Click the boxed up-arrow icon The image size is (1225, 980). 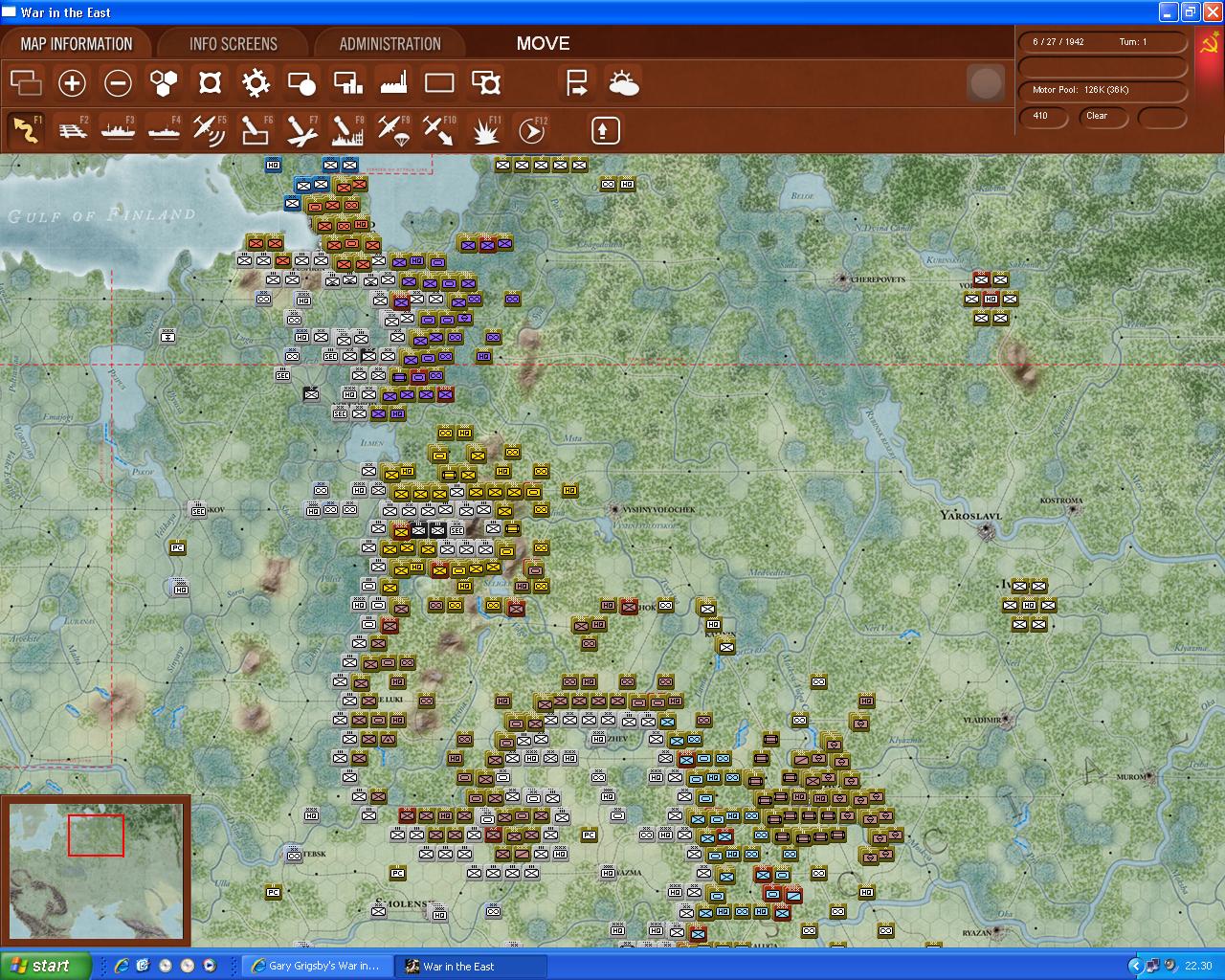tap(605, 130)
